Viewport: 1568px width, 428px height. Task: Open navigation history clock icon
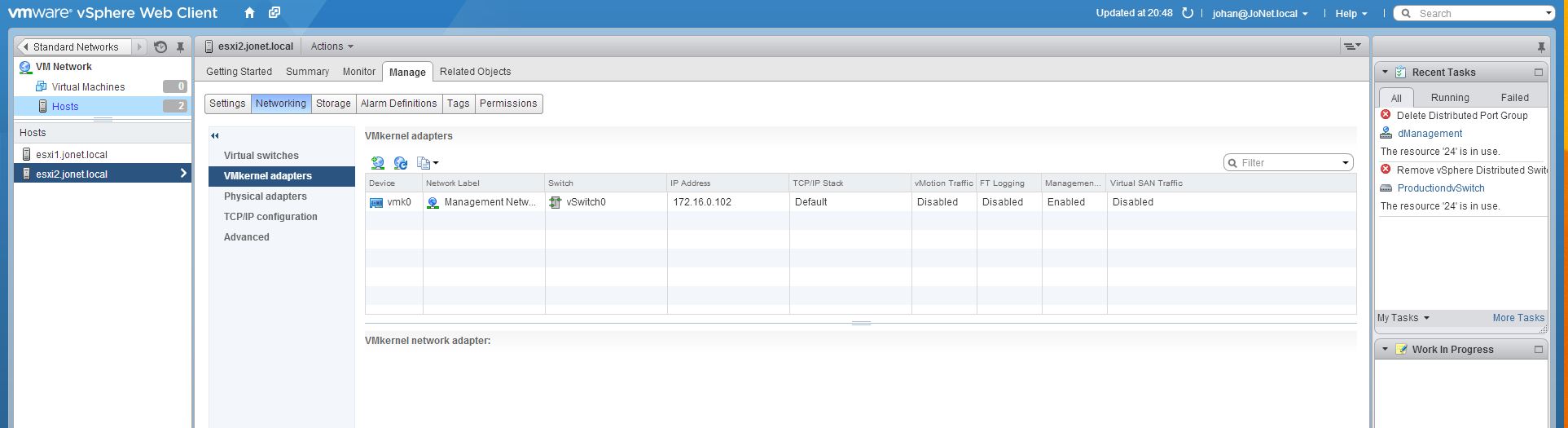[x=160, y=47]
